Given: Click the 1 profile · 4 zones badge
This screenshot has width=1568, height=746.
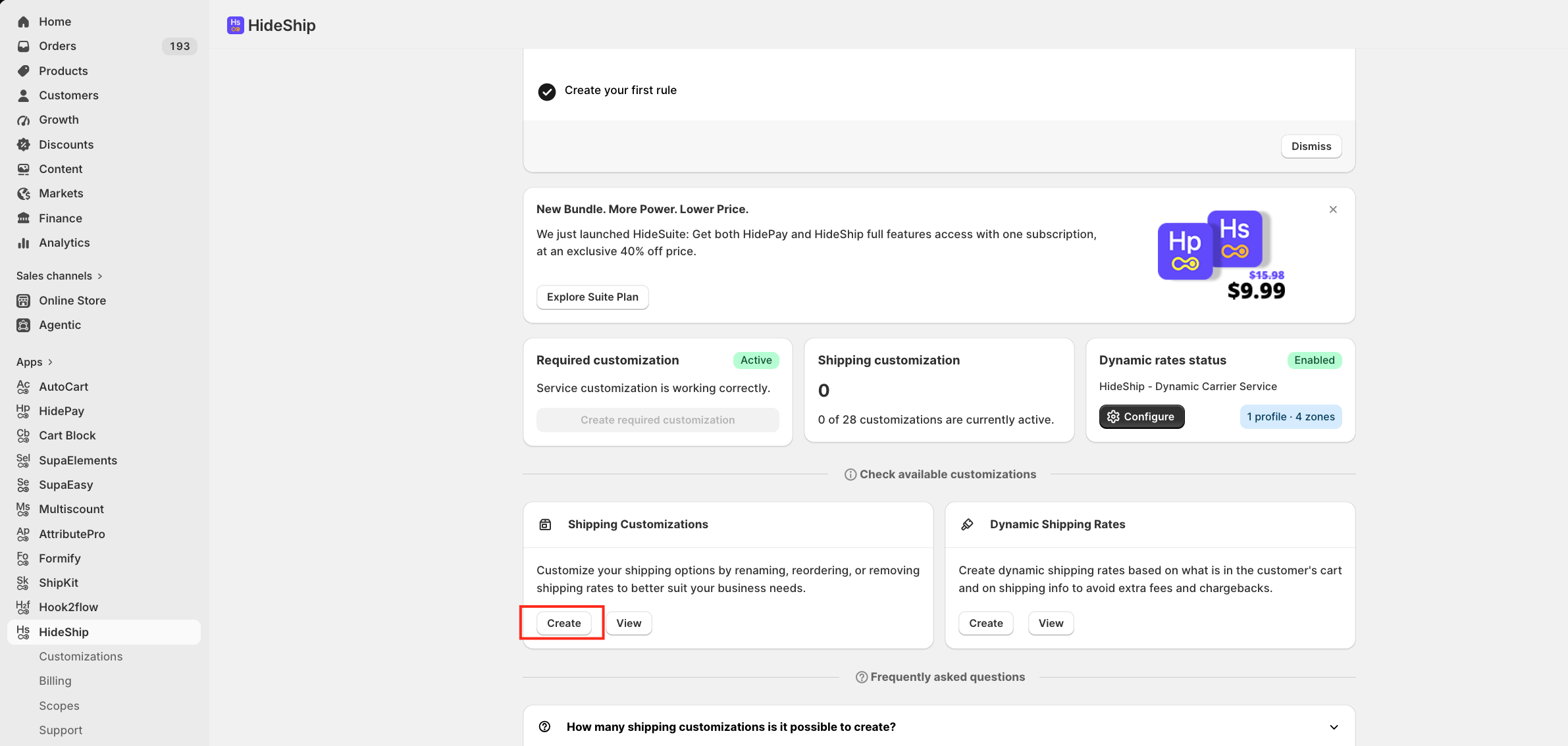Looking at the screenshot, I should coord(1291,416).
